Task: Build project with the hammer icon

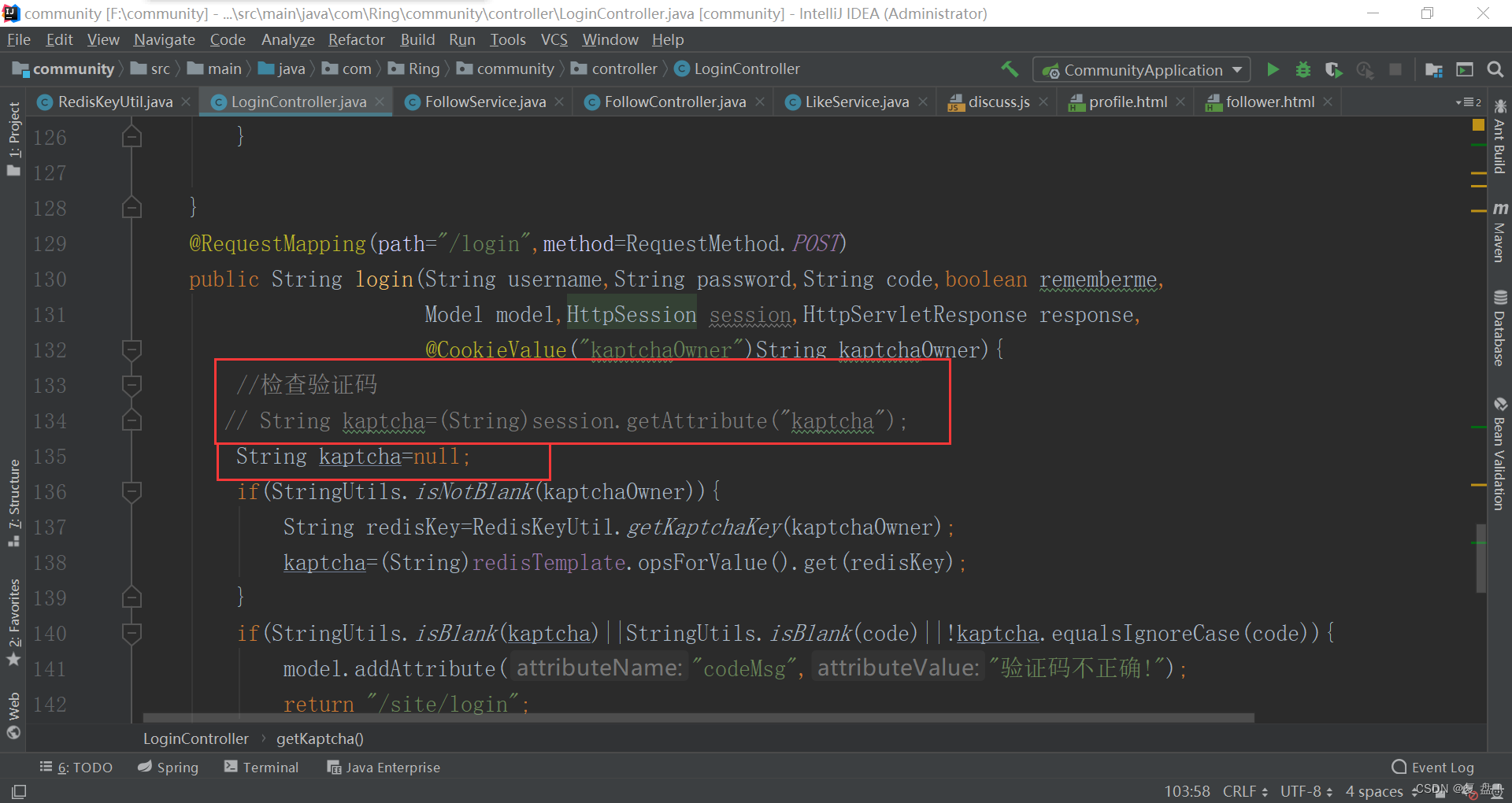Action: click(x=1010, y=70)
